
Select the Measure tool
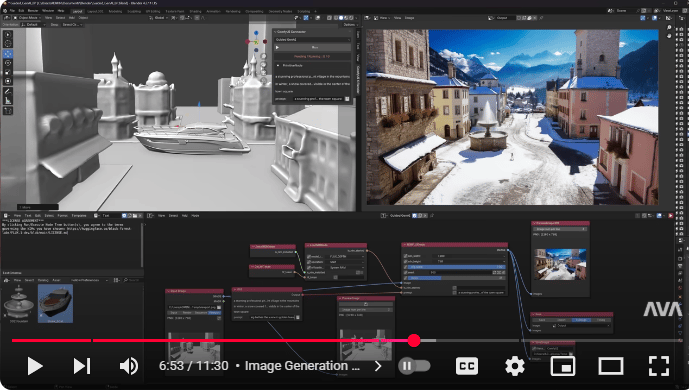8,101
